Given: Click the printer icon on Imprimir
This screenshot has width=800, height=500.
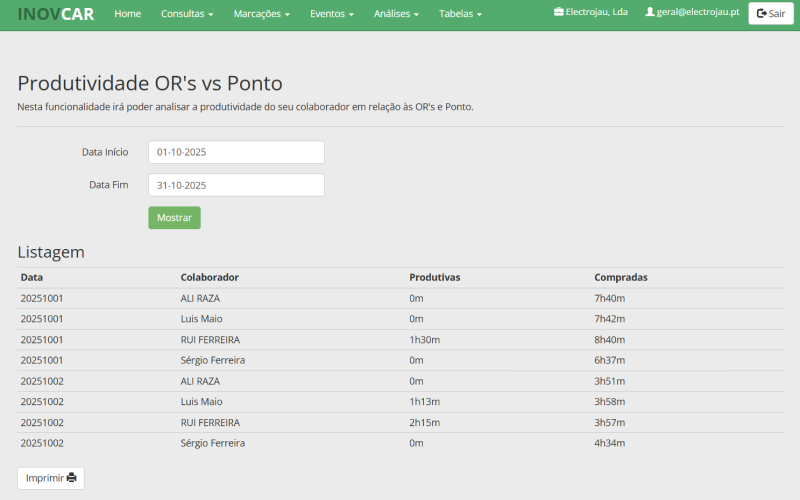Looking at the screenshot, I should tap(72, 478).
